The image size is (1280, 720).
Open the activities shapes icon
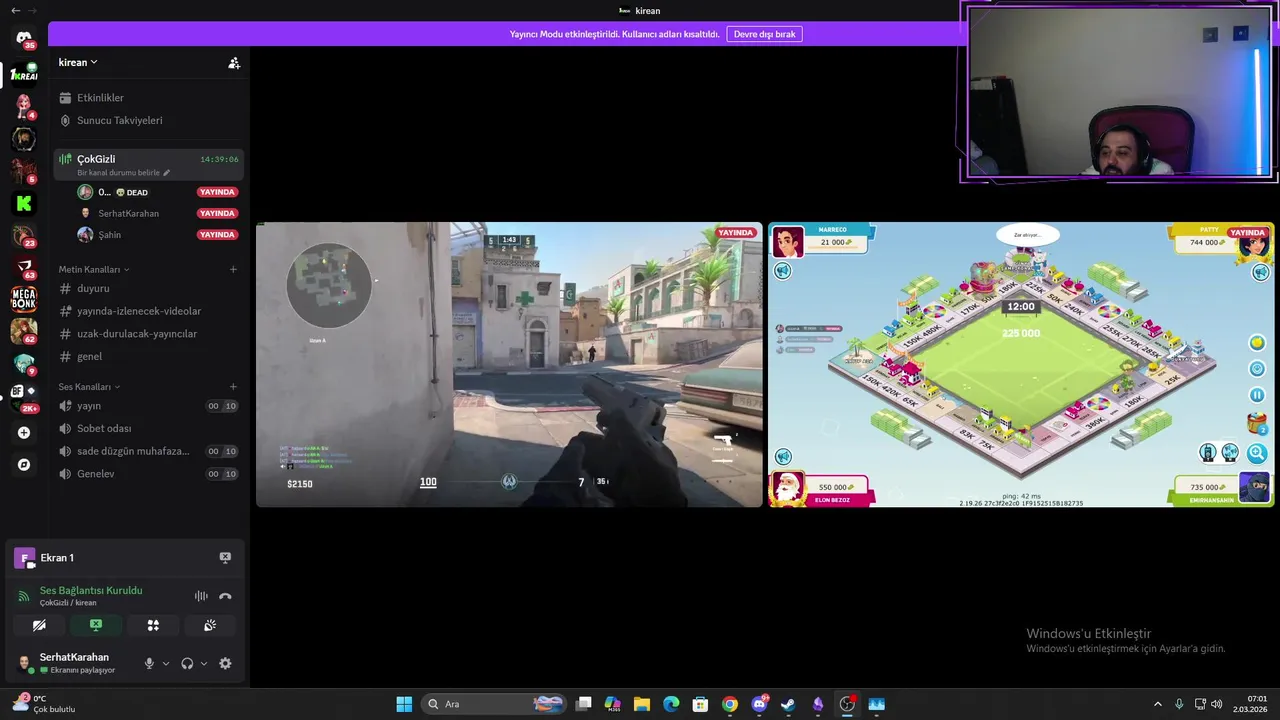tap(153, 625)
